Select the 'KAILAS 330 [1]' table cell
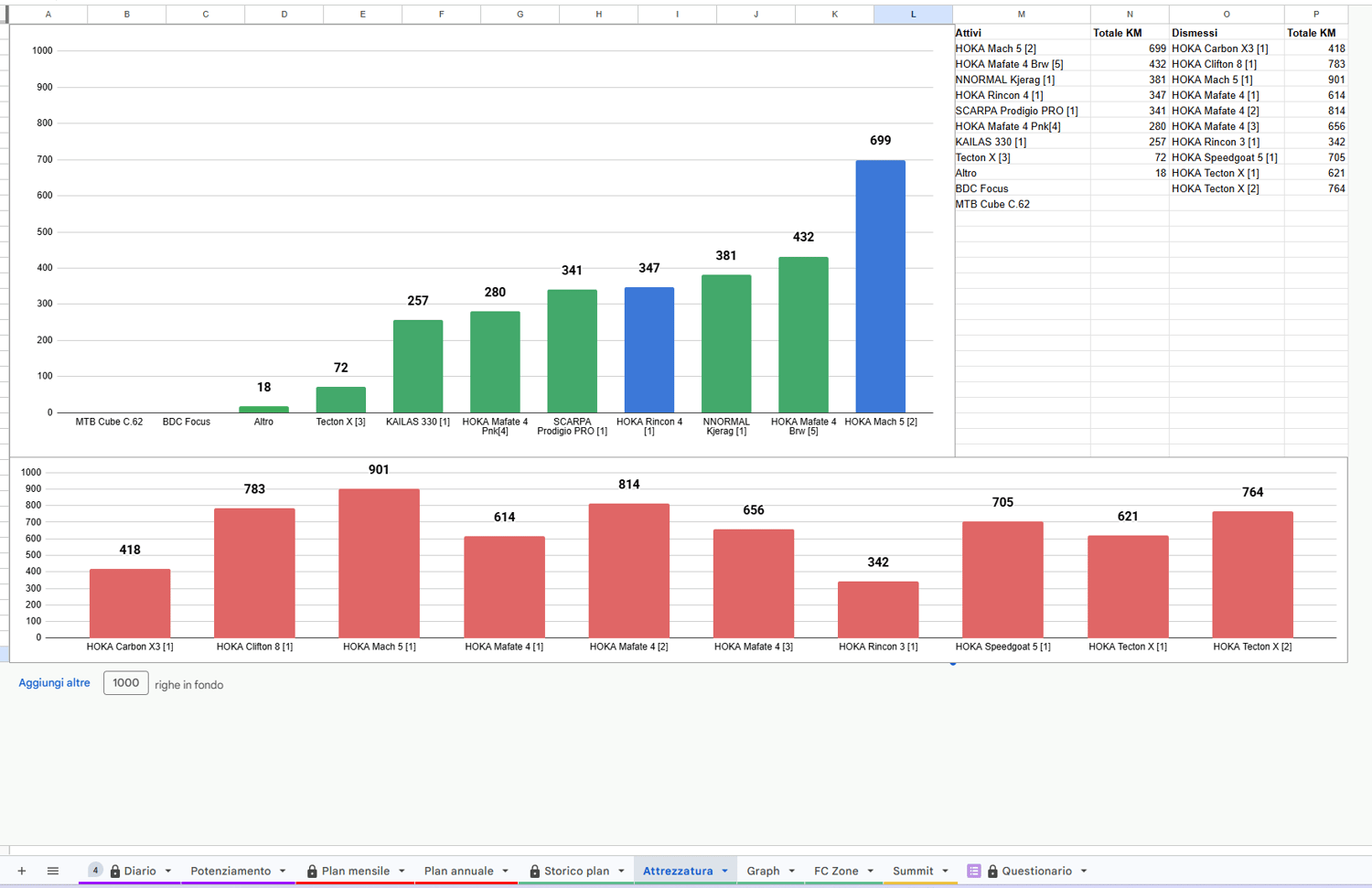 tap(1023, 142)
